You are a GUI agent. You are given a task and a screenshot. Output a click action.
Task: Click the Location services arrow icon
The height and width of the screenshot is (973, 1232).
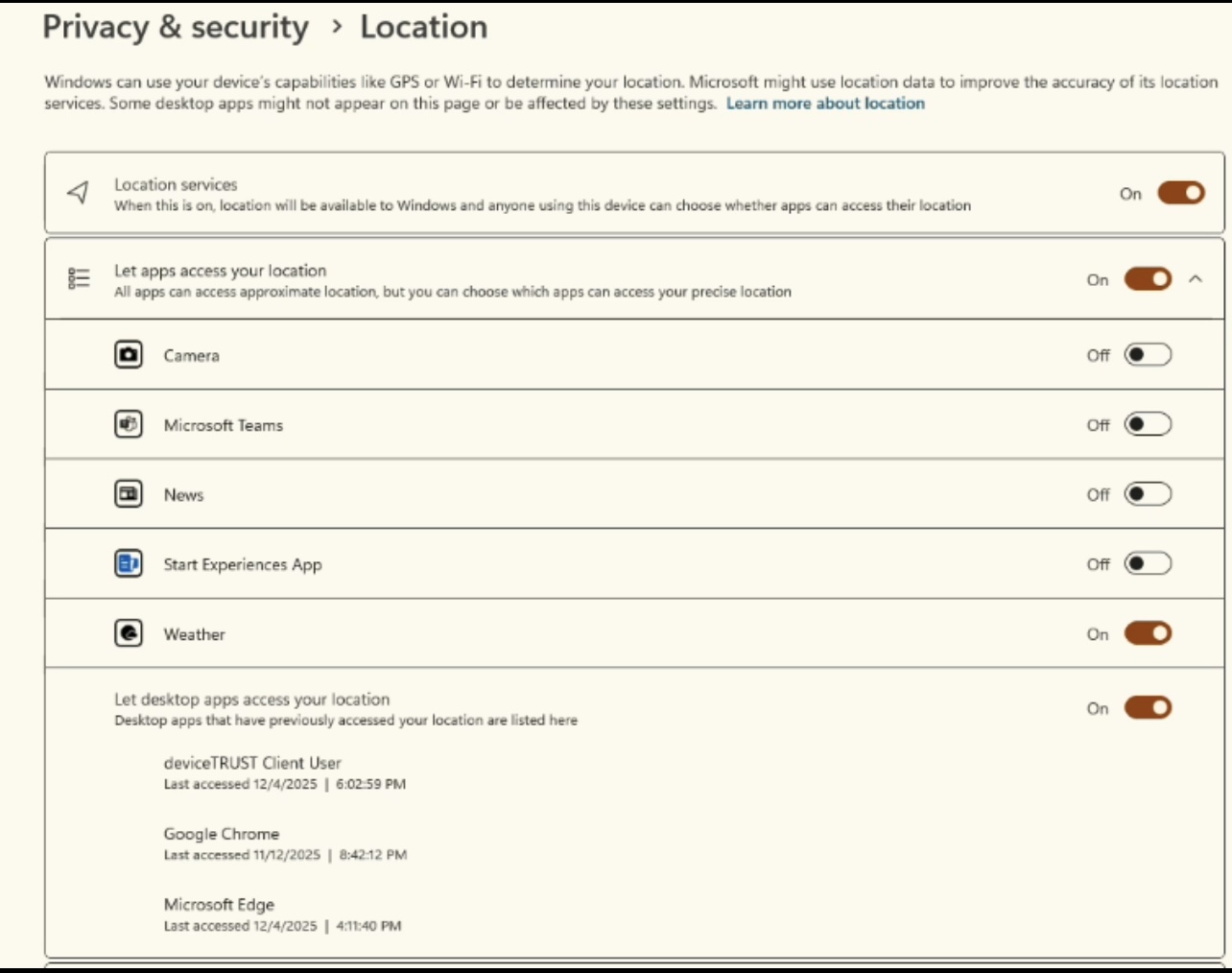tap(79, 193)
